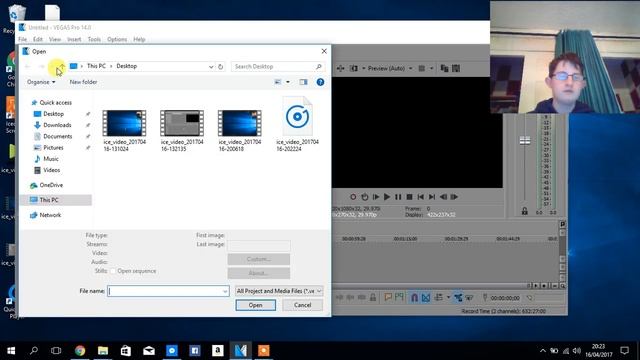Click the timeline zoom magnifier icon
This screenshot has width=640, height=360.
point(562,286)
